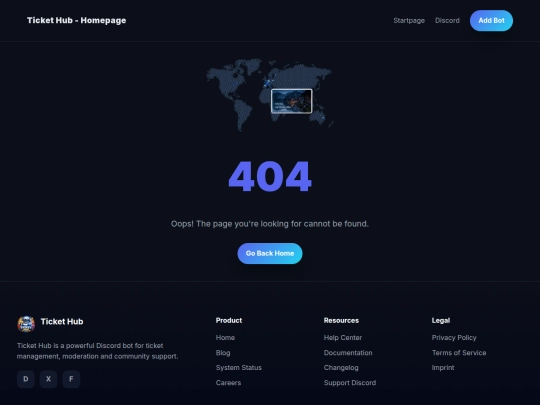Click the large 404 heading

pyautogui.click(x=270, y=176)
